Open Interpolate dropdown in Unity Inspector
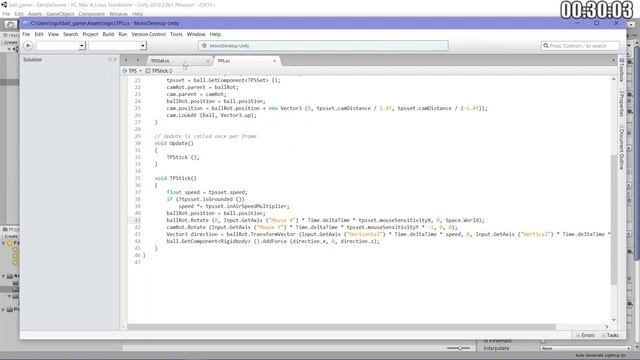 585,348
